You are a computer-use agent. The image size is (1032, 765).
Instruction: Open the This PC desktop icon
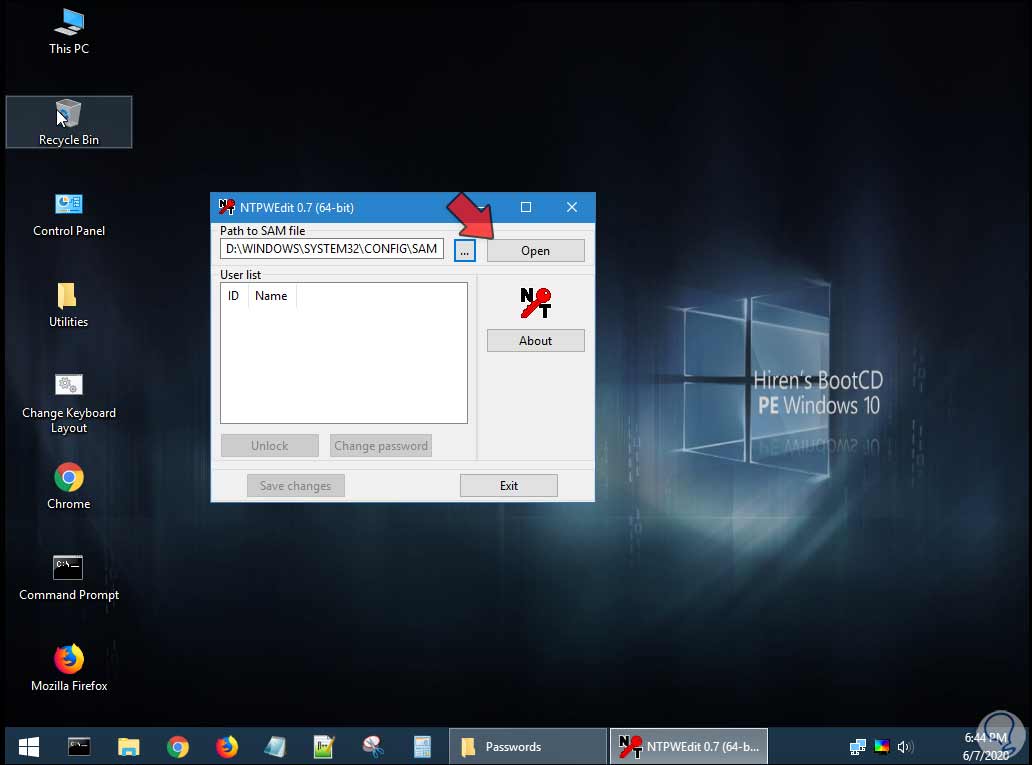[68, 31]
